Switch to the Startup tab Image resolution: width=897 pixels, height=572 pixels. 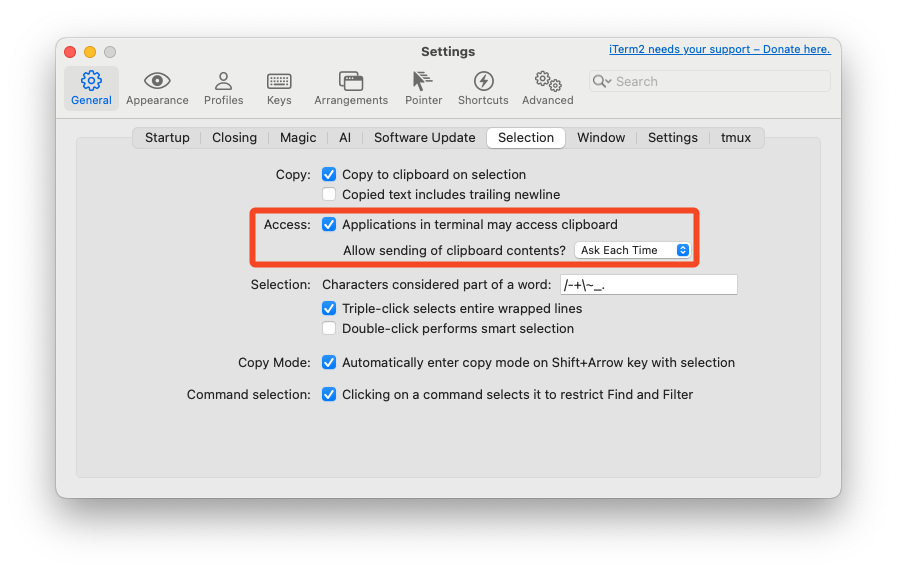point(167,138)
